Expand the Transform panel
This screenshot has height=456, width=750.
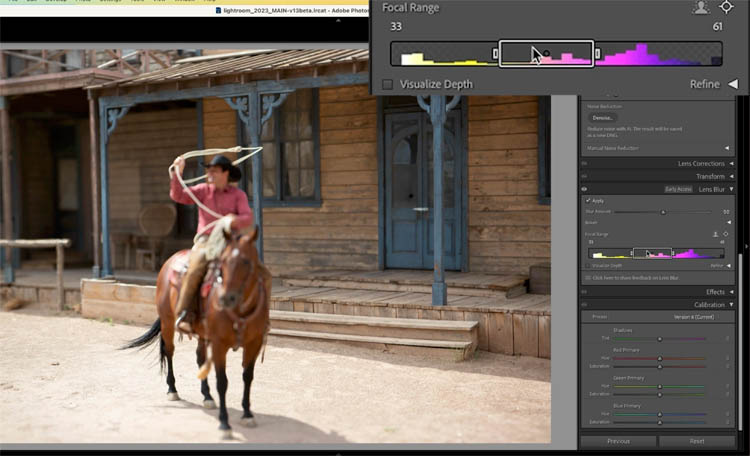(731, 176)
